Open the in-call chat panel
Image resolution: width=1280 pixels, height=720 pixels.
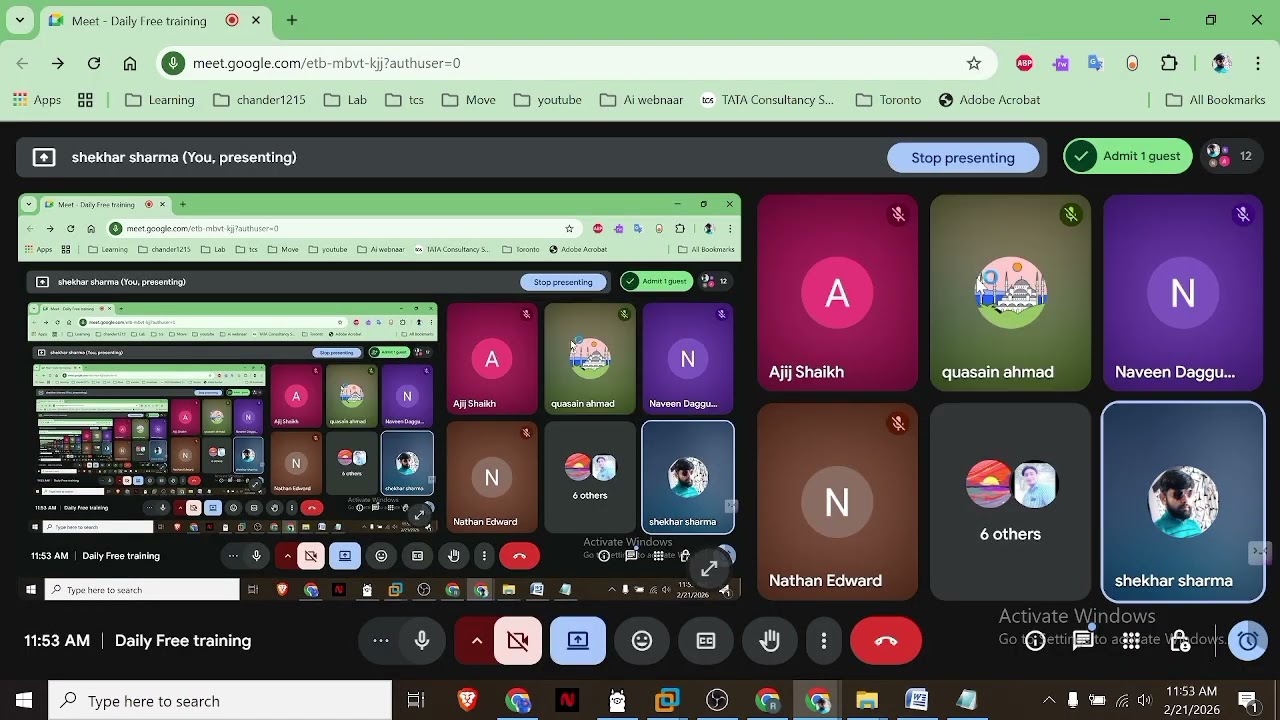pos(1083,641)
